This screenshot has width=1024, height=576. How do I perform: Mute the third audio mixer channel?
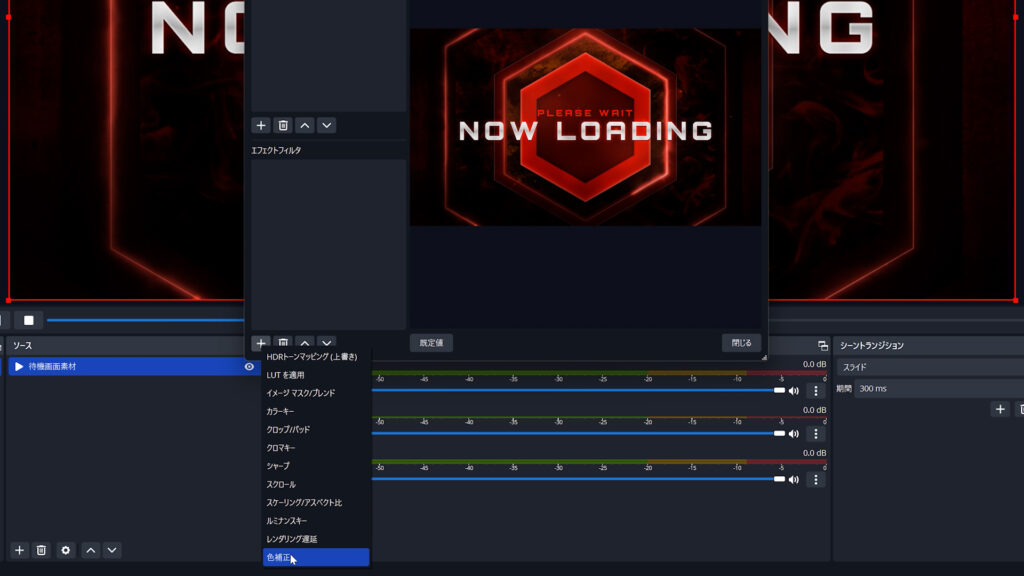pyautogui.click(x=794, y=480)
